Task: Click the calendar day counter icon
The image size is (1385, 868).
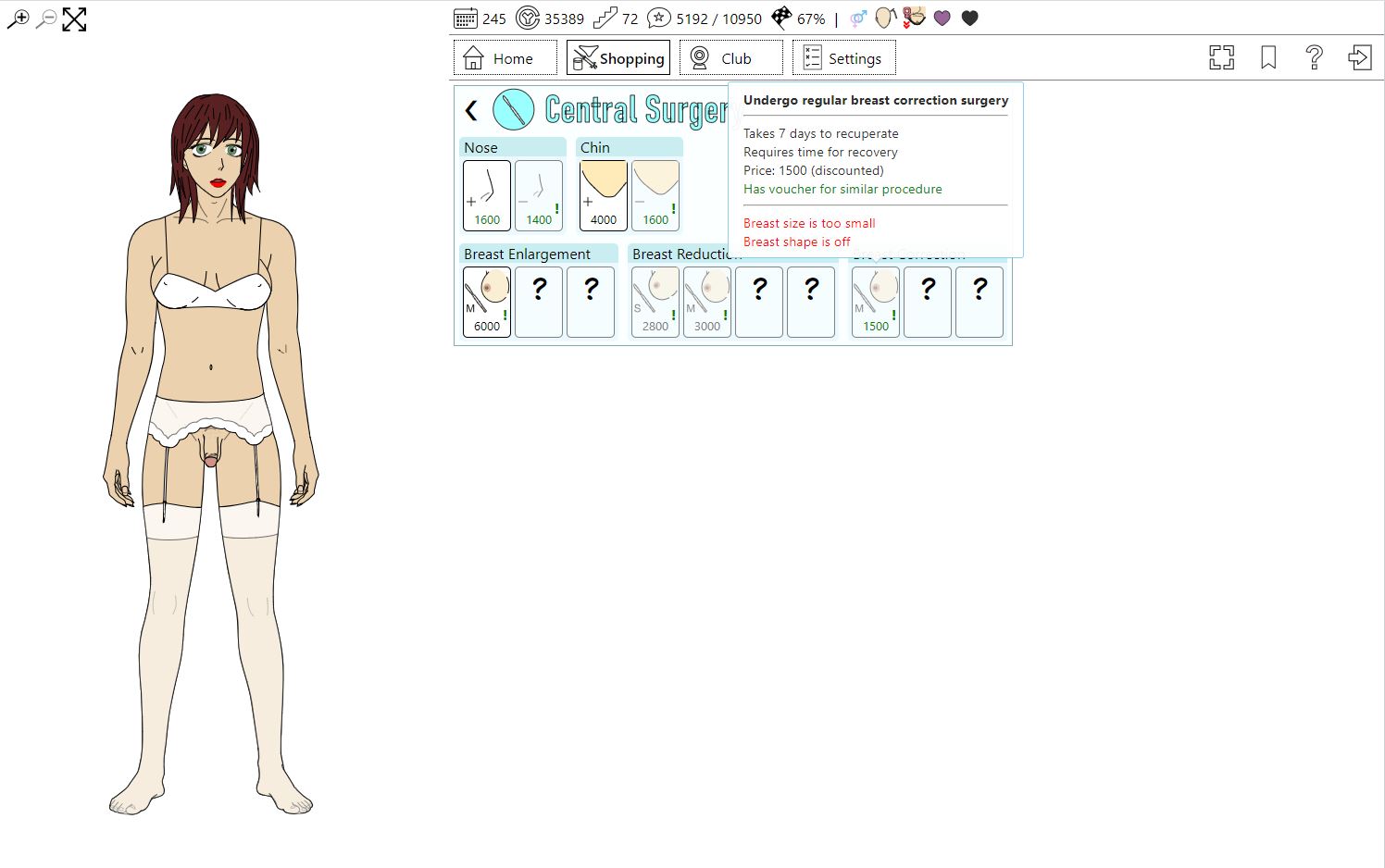Action: 466,18
